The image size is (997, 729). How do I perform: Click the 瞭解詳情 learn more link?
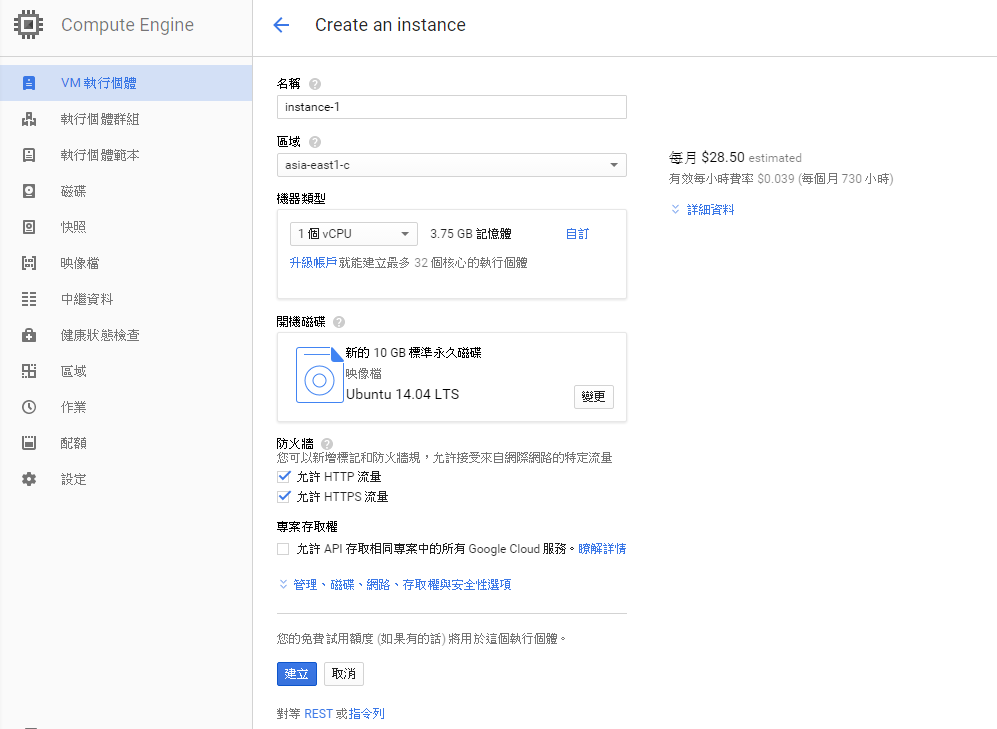602,548
